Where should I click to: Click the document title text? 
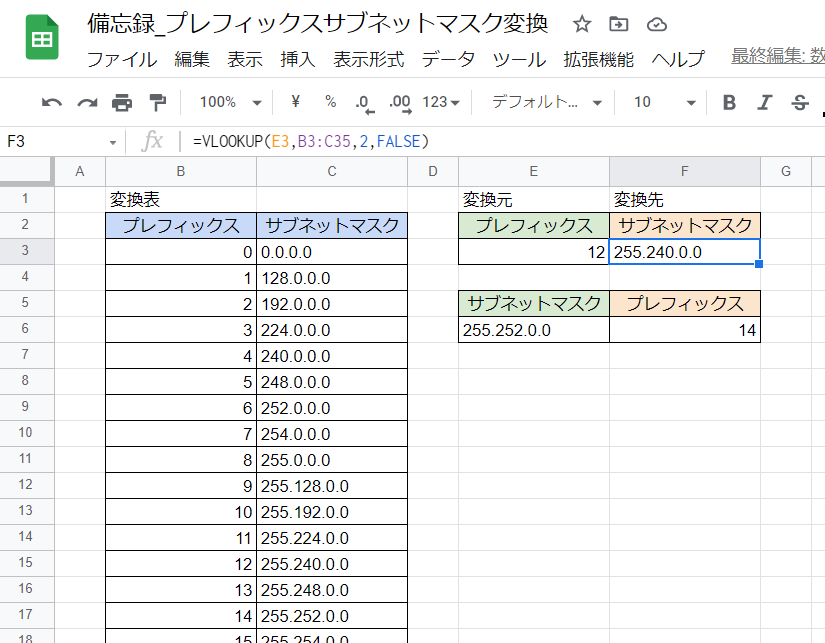[318, 24]
